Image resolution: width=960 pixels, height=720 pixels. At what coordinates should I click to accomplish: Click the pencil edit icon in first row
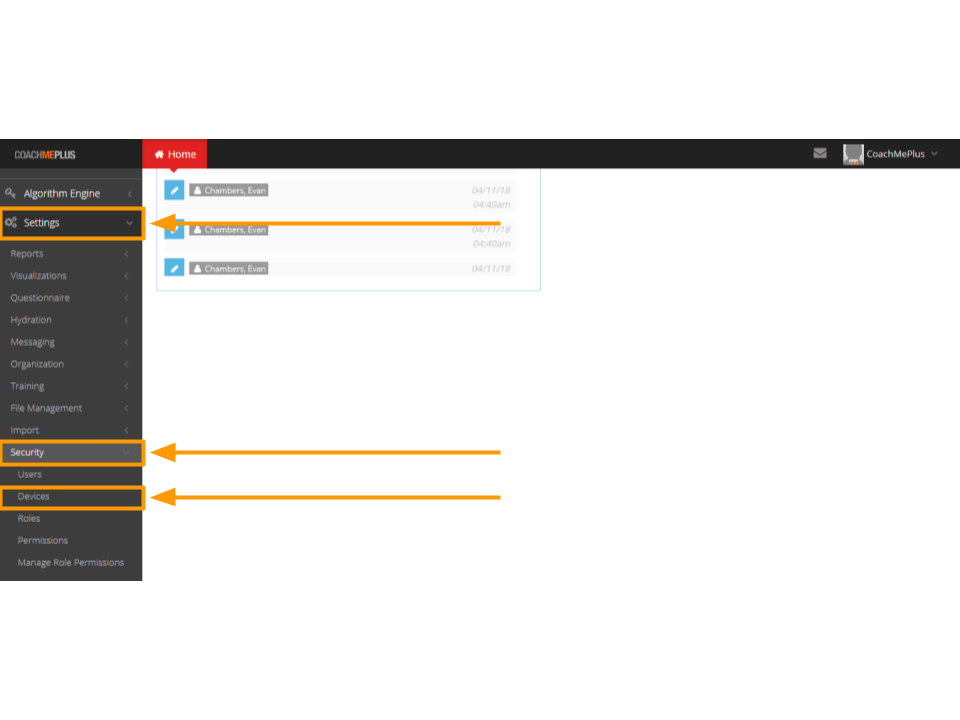coord(174,190)
